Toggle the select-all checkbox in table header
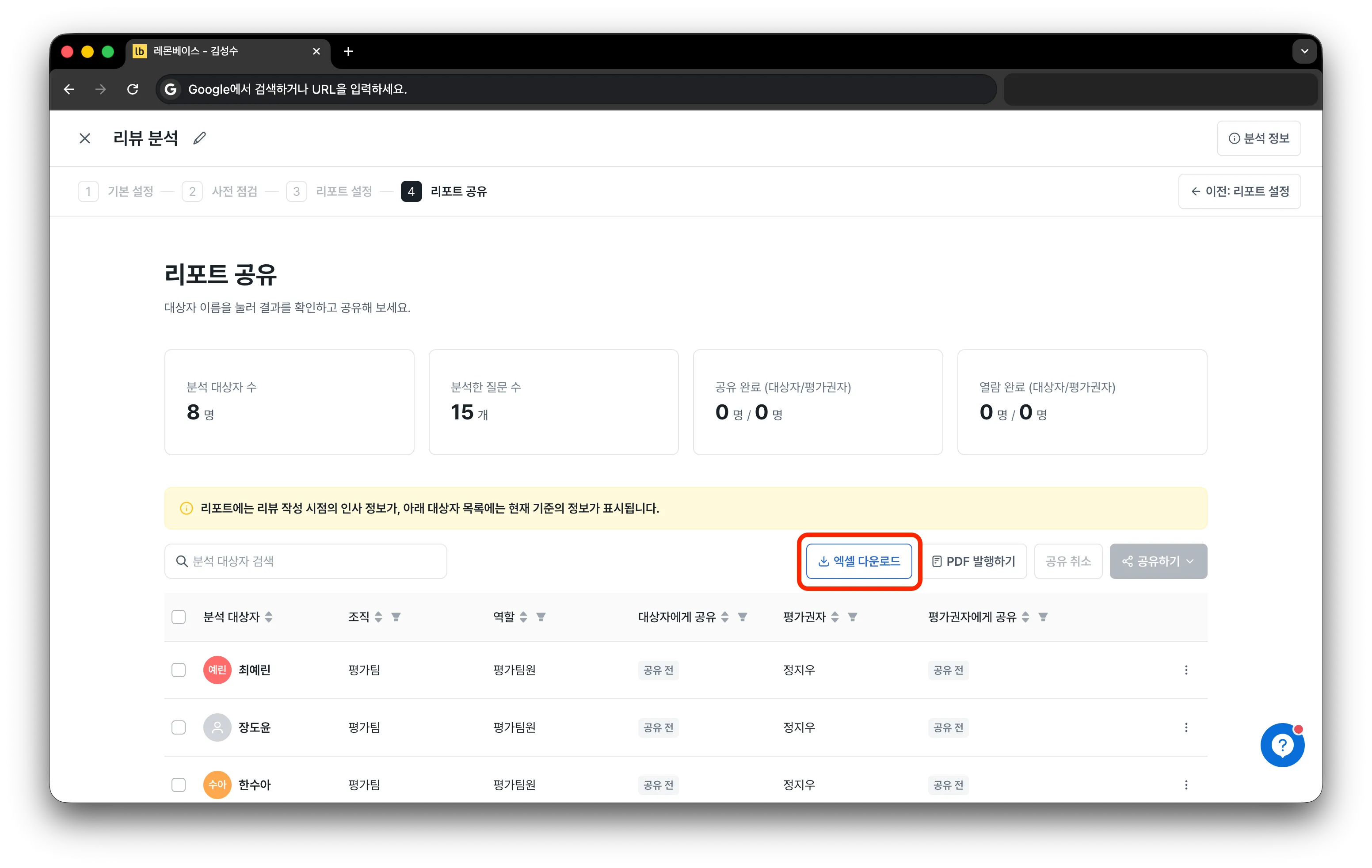This screenshot has width=1372, height=868. pyautogui.click(x=179, y=617)
